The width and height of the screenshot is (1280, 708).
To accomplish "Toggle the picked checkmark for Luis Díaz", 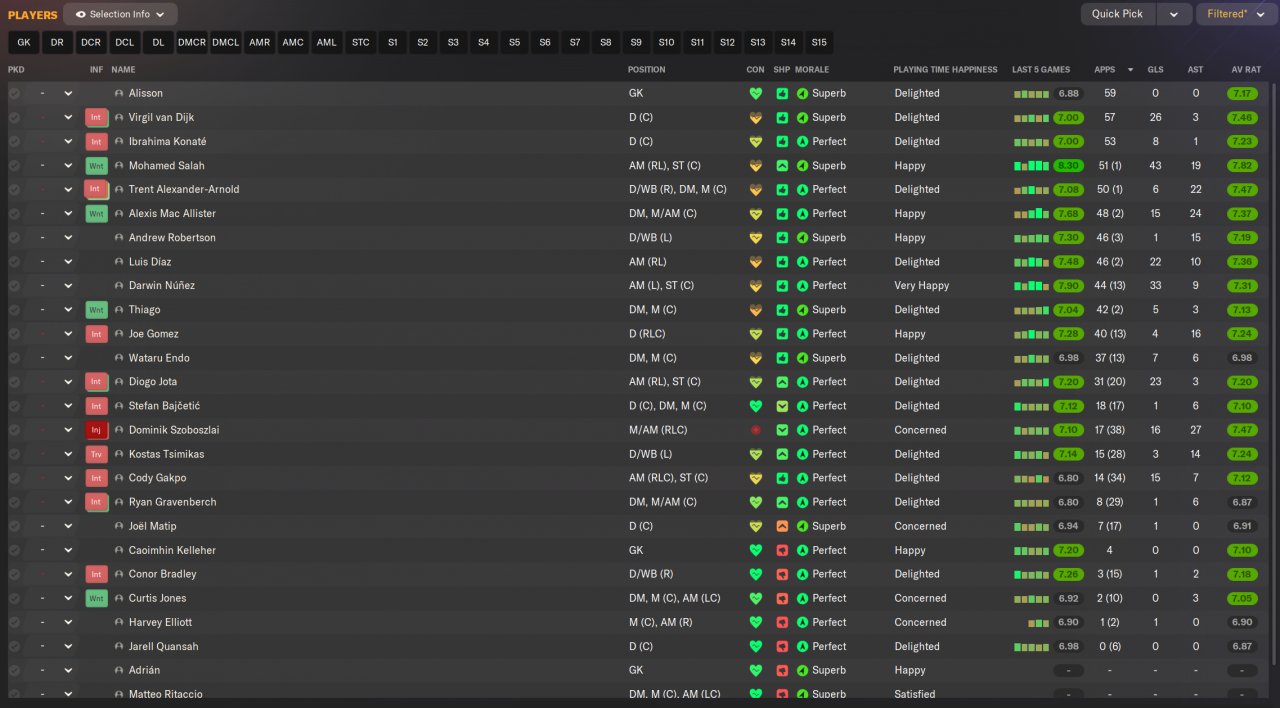I will pyautogui.click(x=14, y=262).
